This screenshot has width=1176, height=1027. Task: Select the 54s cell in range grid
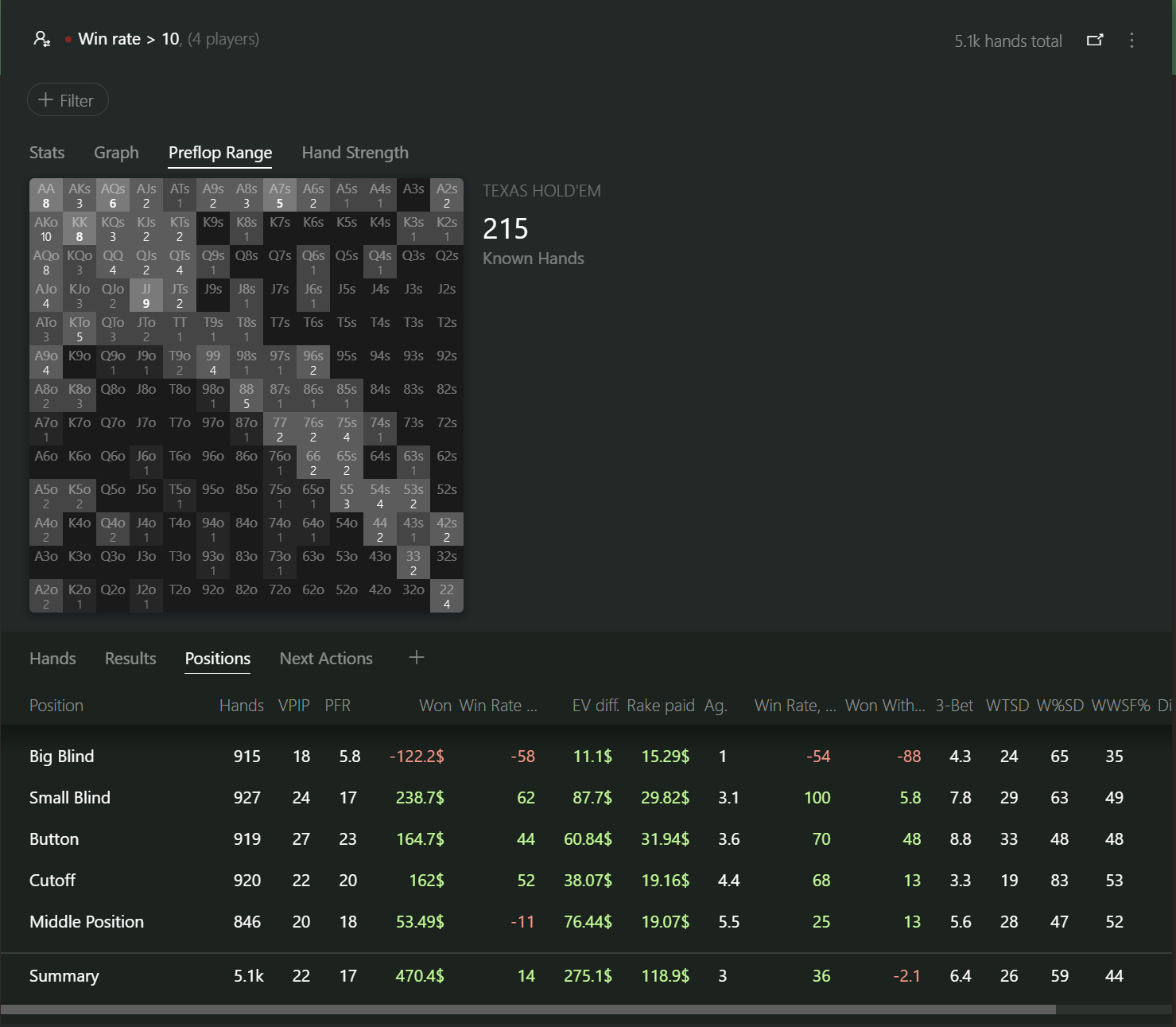[380, 496]
